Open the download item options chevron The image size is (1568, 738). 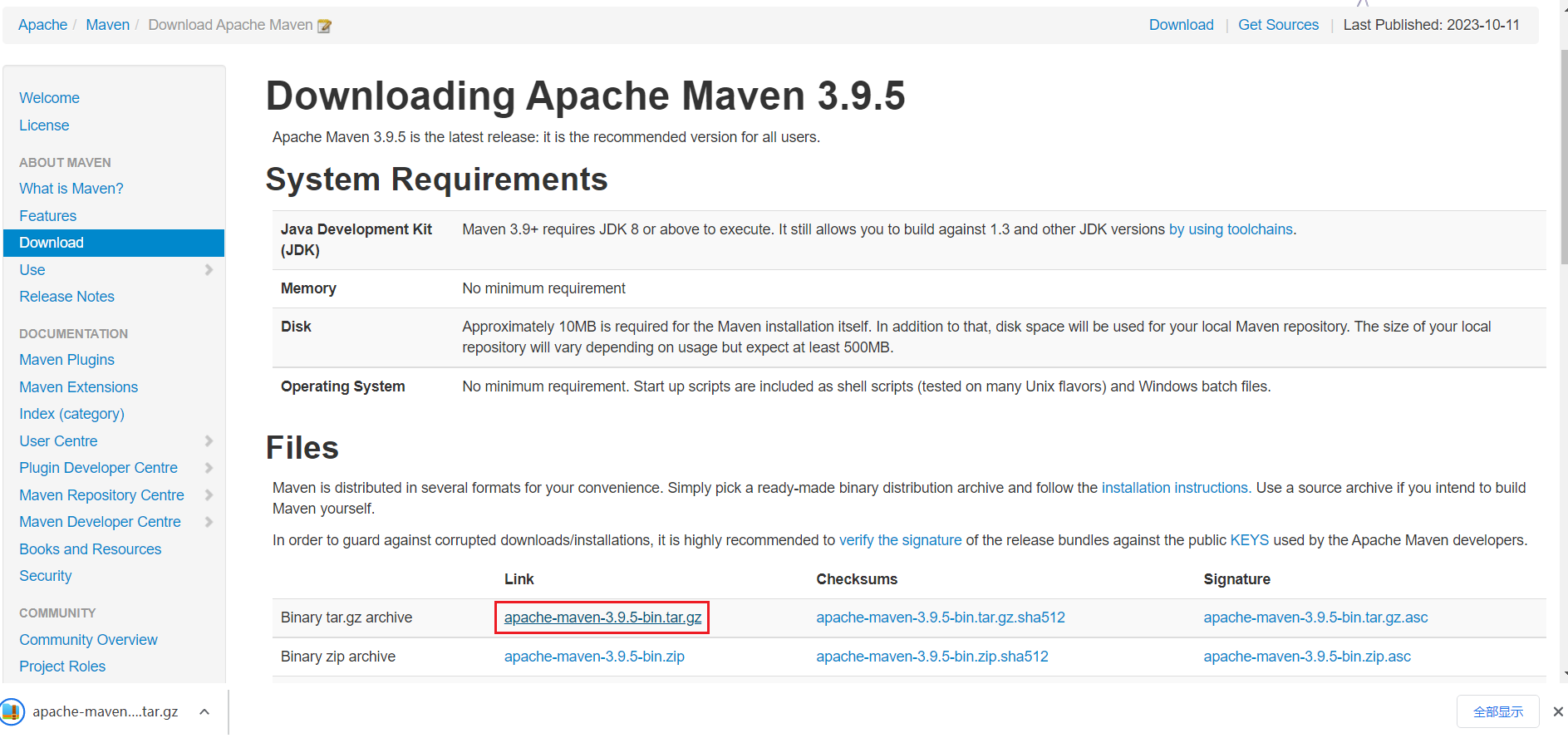204,711
